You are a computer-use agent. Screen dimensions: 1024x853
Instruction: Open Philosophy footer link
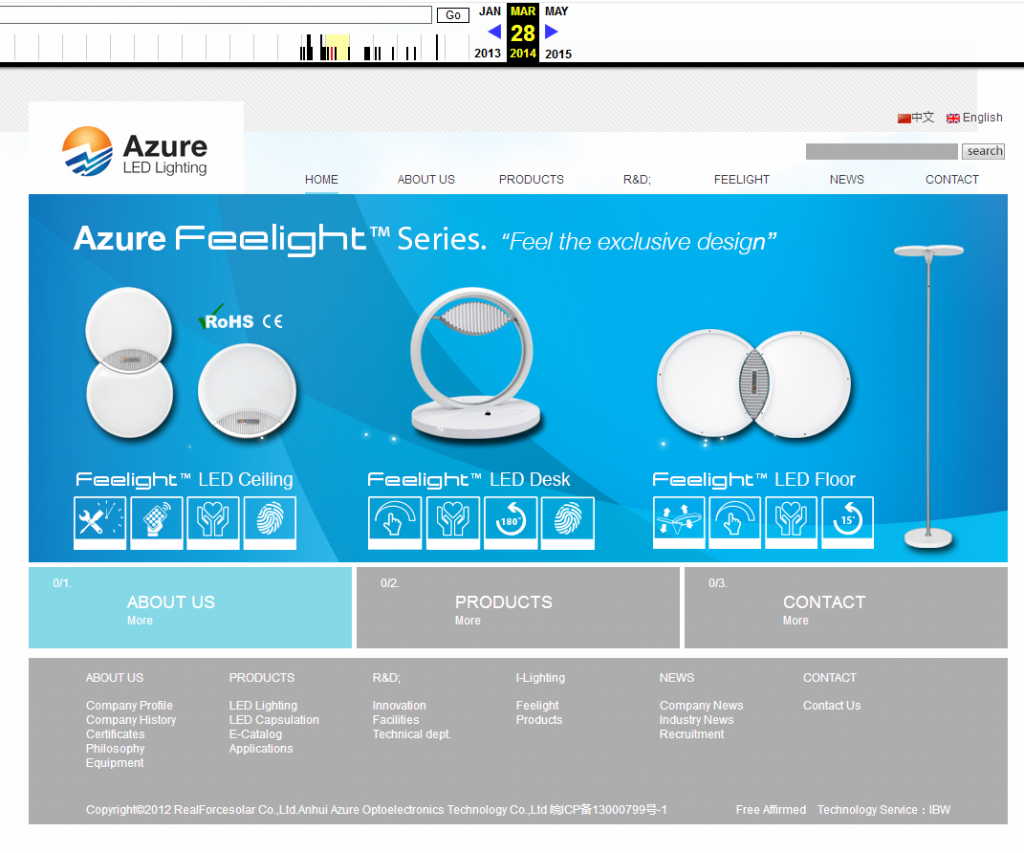coord(116,748)
